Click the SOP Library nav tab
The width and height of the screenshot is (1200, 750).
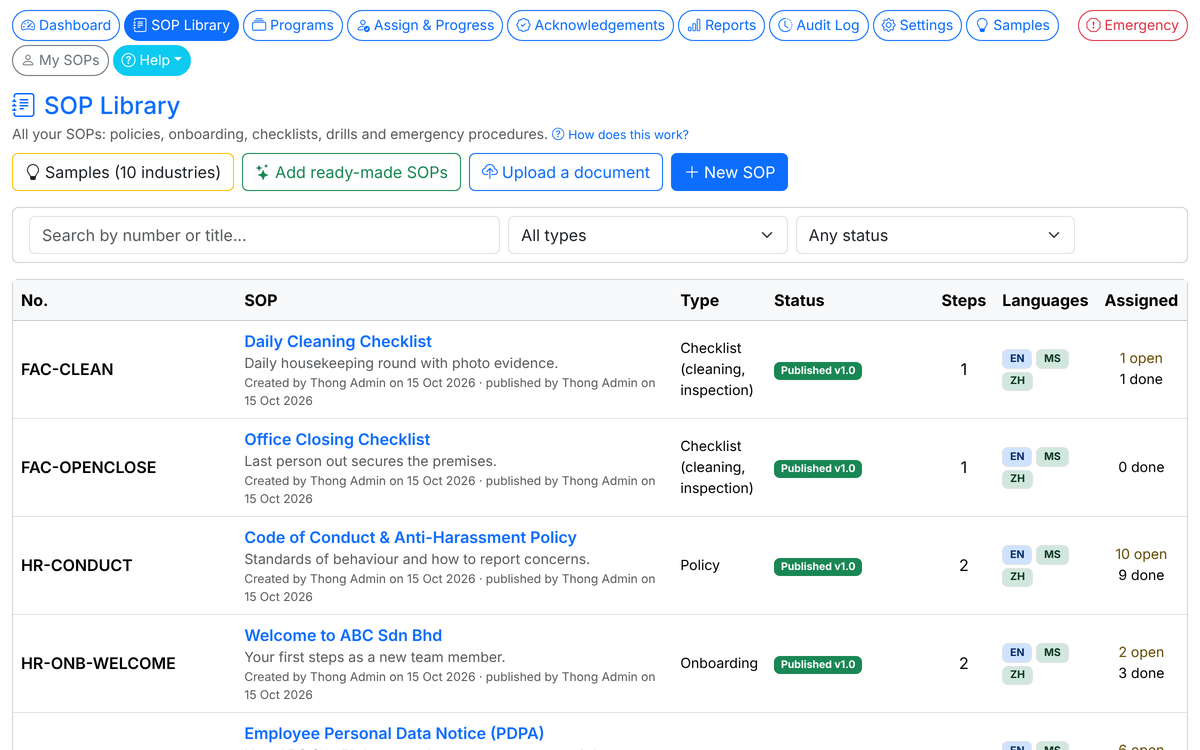pyautogui.click(x=181, y=25)
